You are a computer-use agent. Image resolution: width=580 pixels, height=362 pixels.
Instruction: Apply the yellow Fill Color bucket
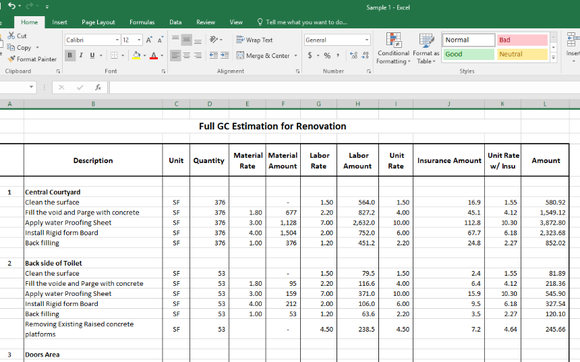tap(136, 55)
